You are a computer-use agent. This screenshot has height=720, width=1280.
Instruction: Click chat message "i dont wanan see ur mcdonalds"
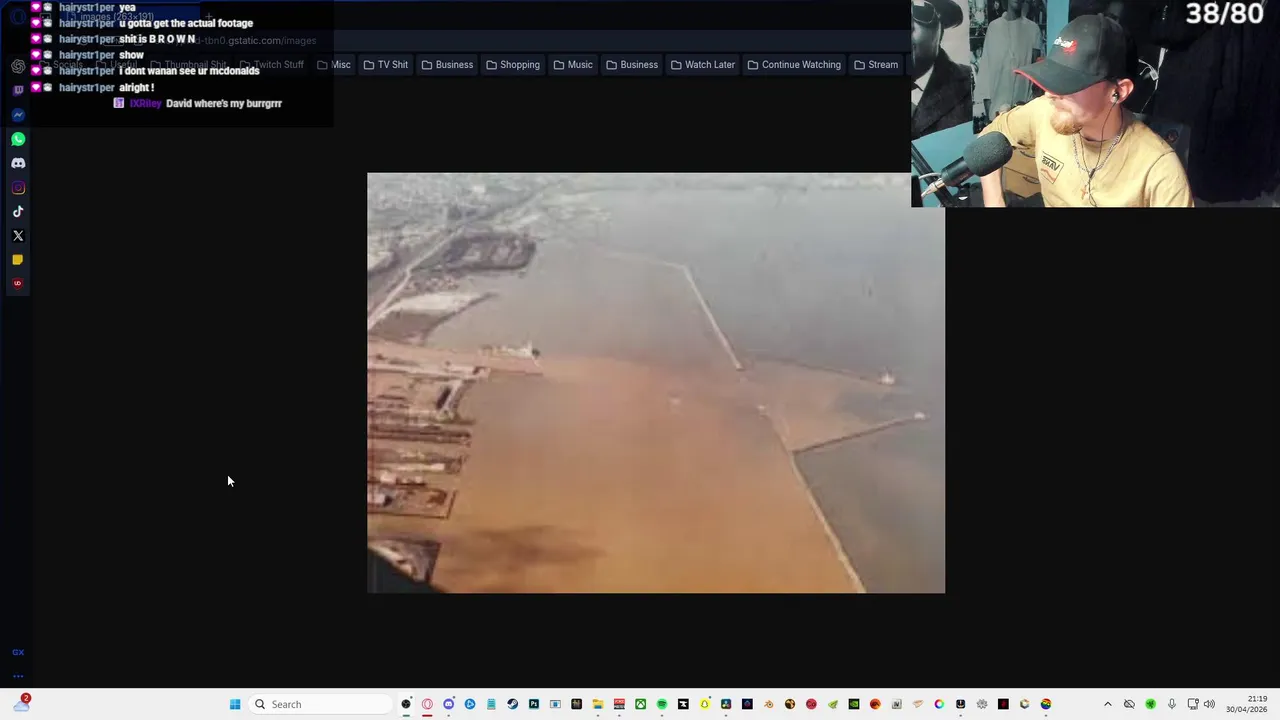click(189, 71)
